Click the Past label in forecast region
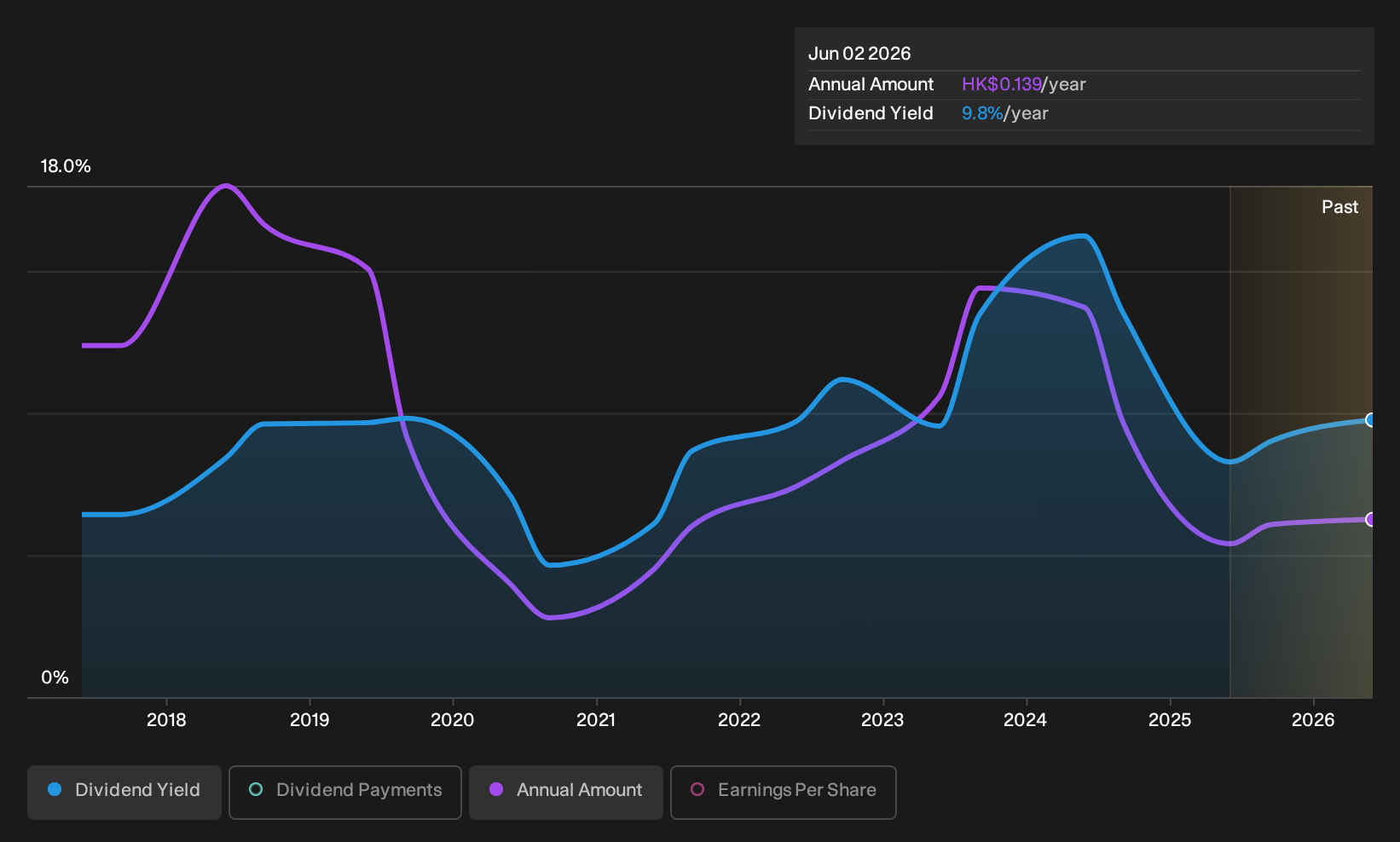Viewport: 1400px width, 842px height. tap(1339, 207)
